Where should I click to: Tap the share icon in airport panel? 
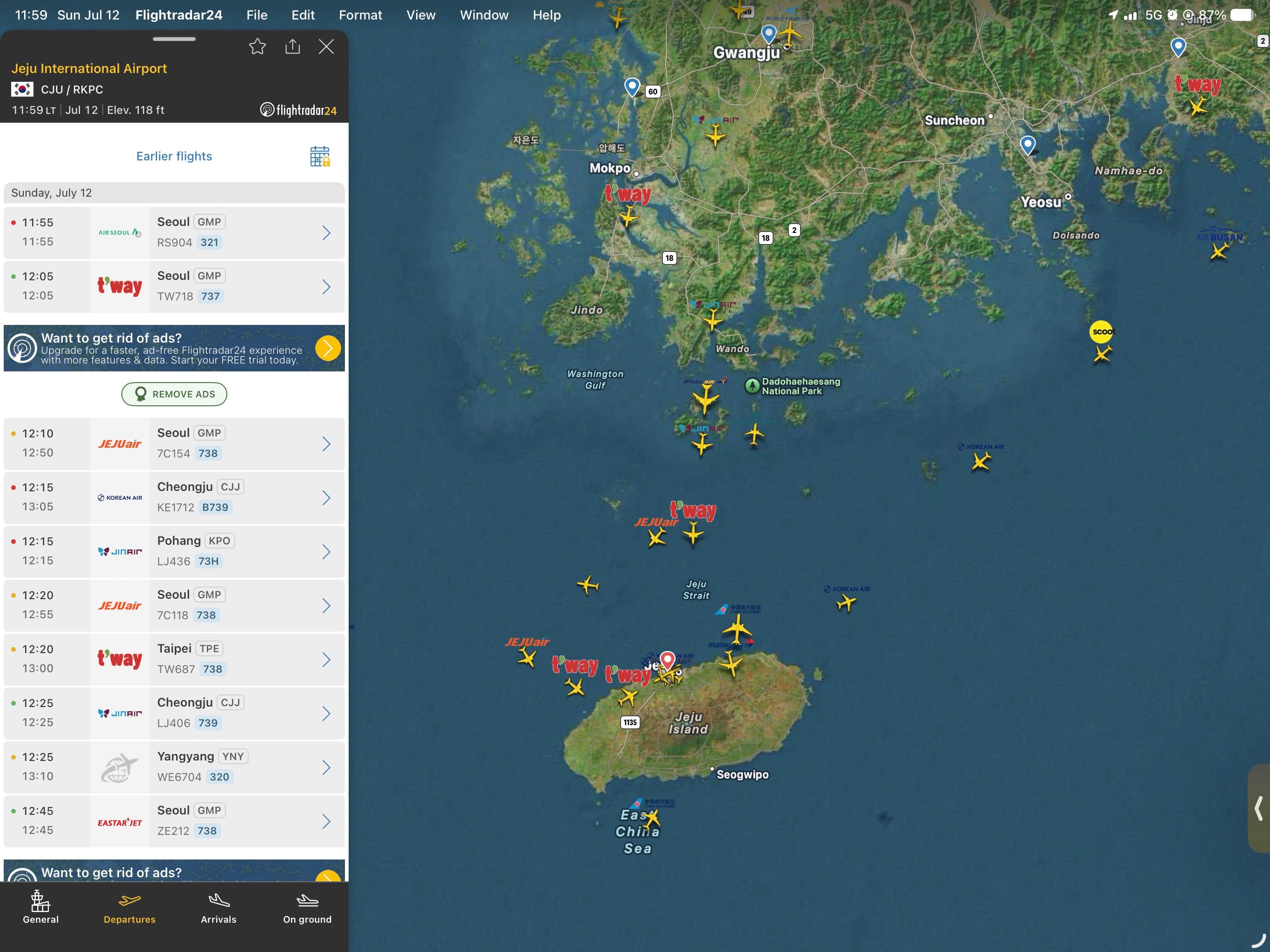[x=293, y=46]
